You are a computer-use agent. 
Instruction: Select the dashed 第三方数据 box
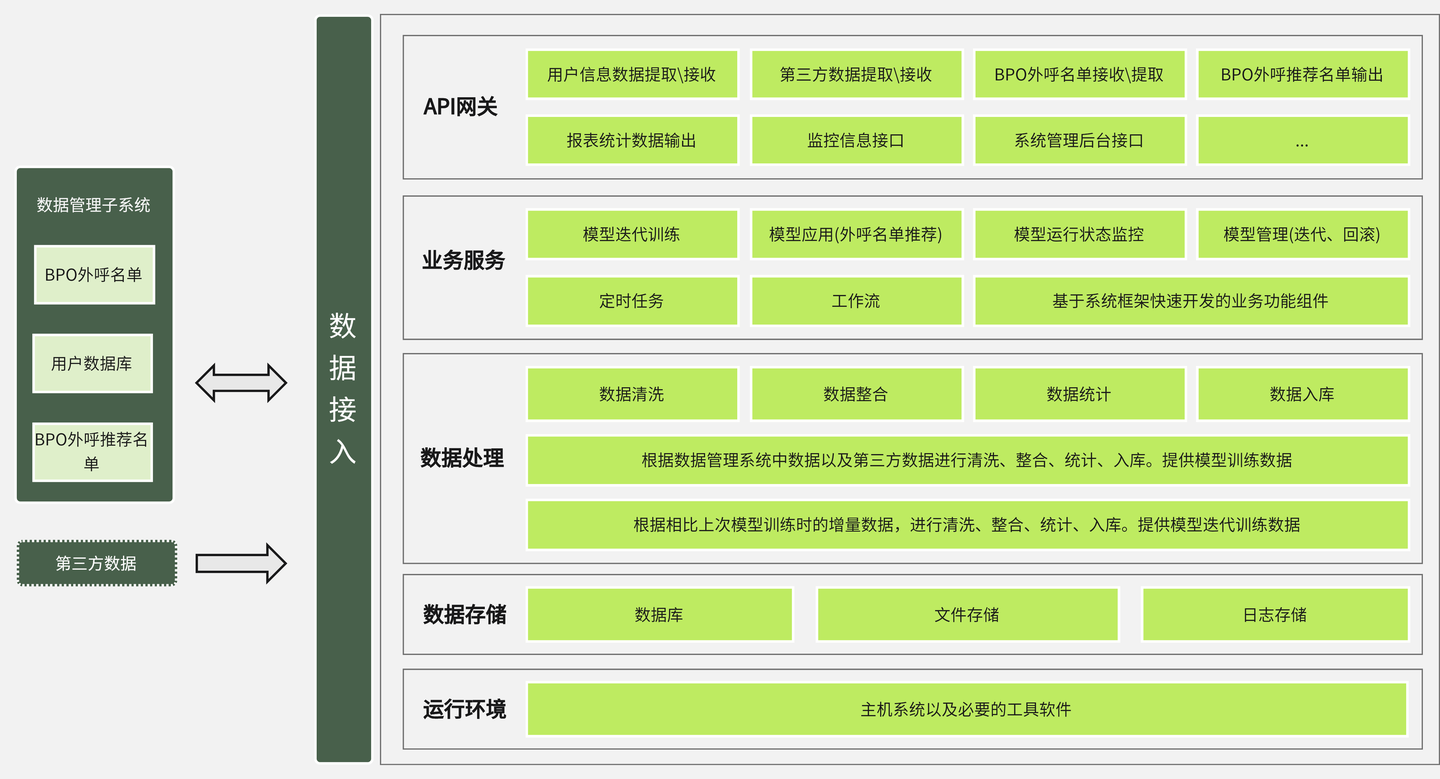click(x=96, y=563)
